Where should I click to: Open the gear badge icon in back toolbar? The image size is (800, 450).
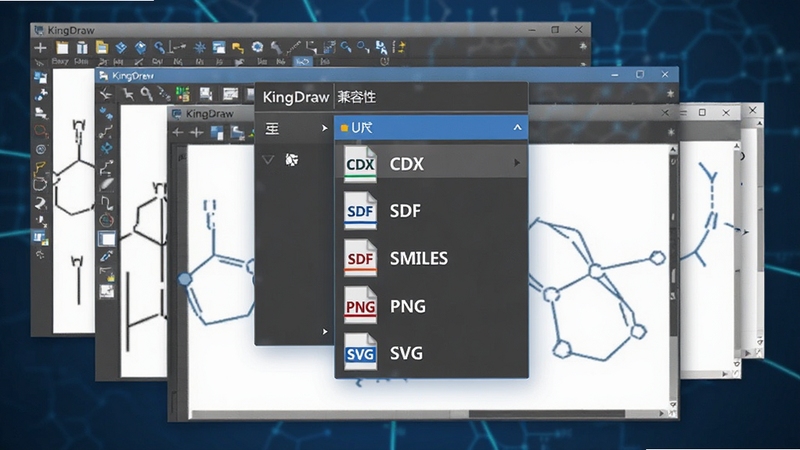pos(257,47)
